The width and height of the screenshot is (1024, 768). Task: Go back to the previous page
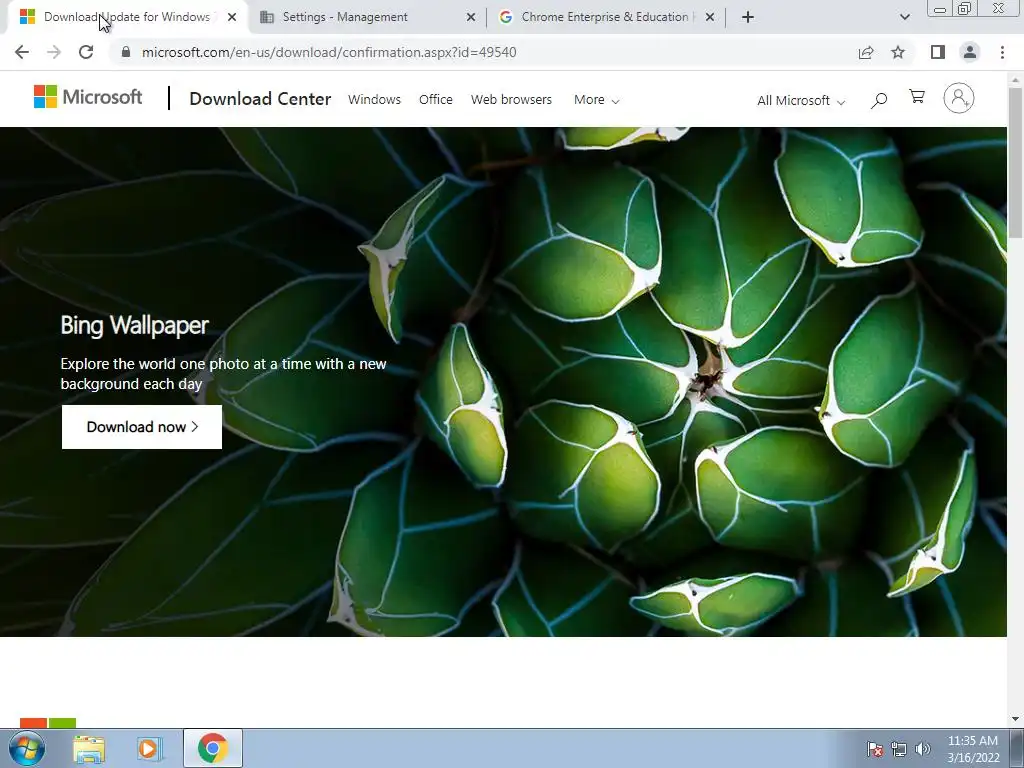22,52
